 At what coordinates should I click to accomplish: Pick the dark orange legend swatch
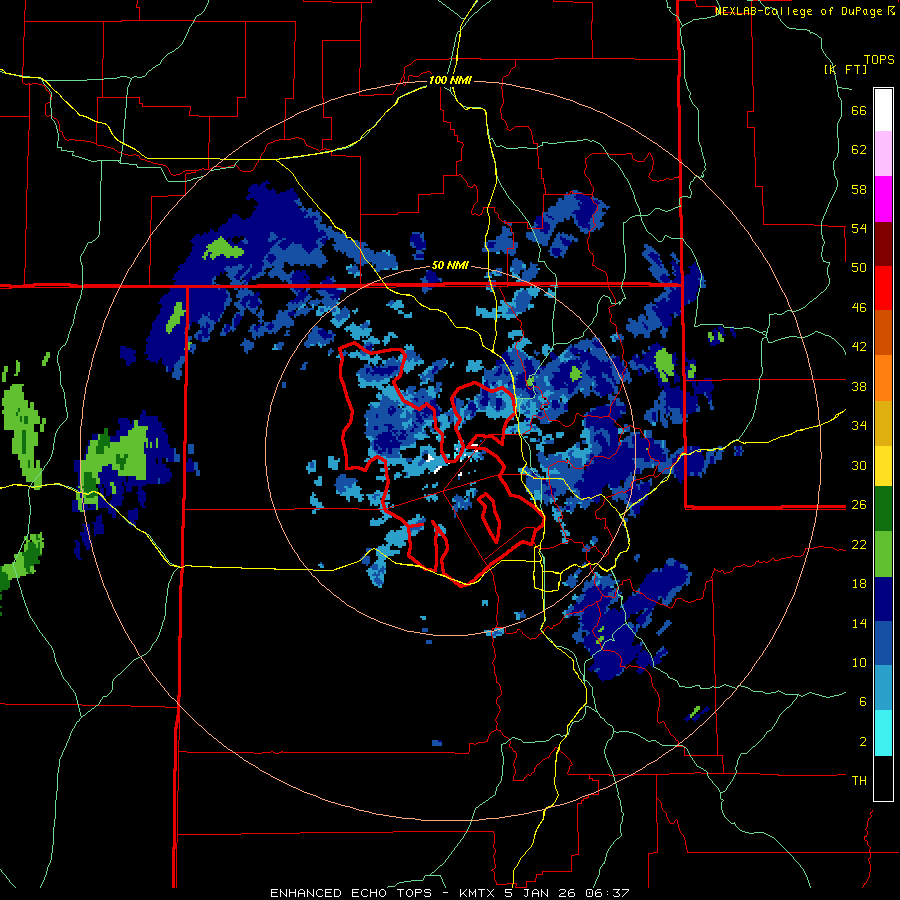883,332
